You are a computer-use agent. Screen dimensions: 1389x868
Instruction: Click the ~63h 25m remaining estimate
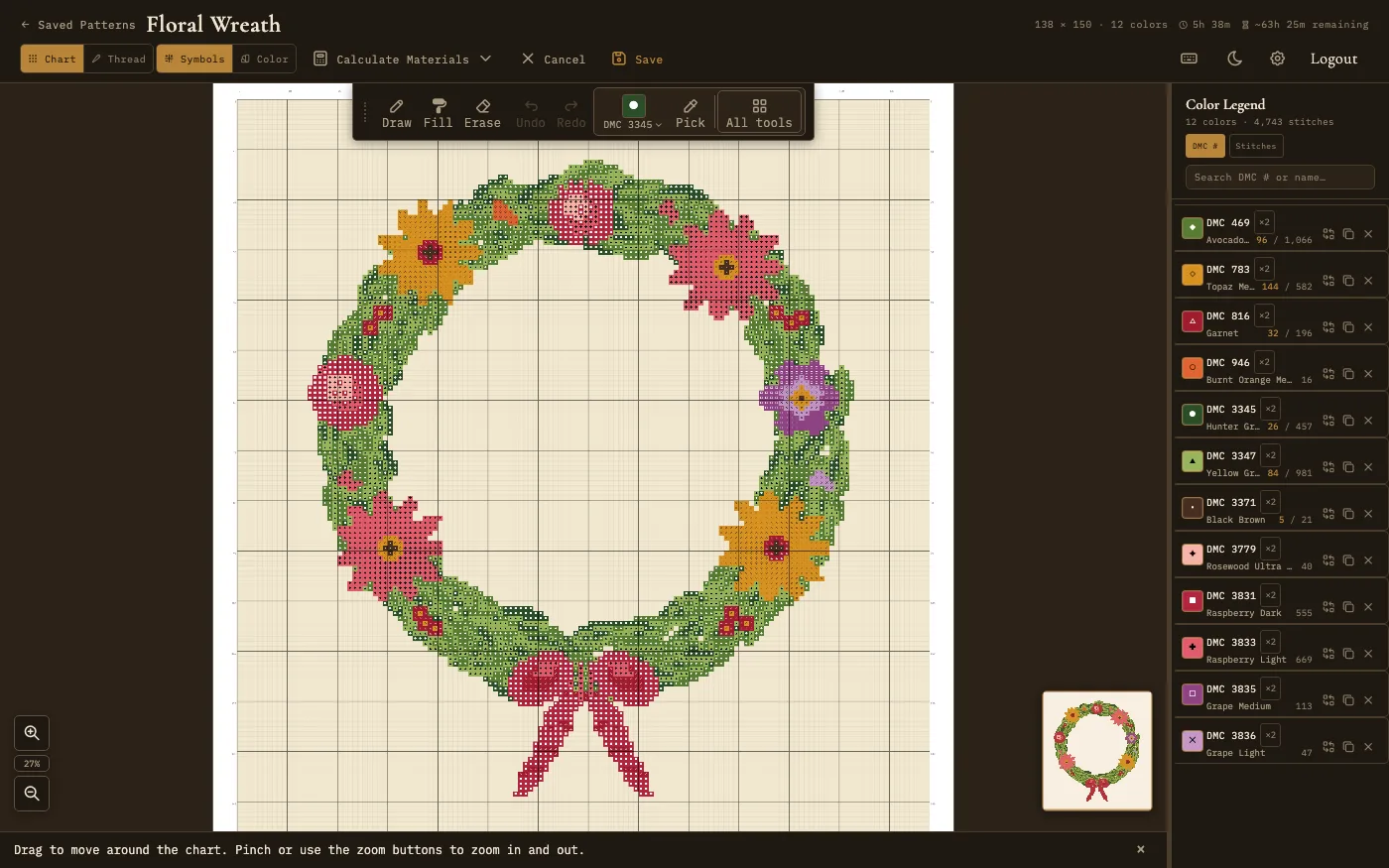tap(1305, 25)
